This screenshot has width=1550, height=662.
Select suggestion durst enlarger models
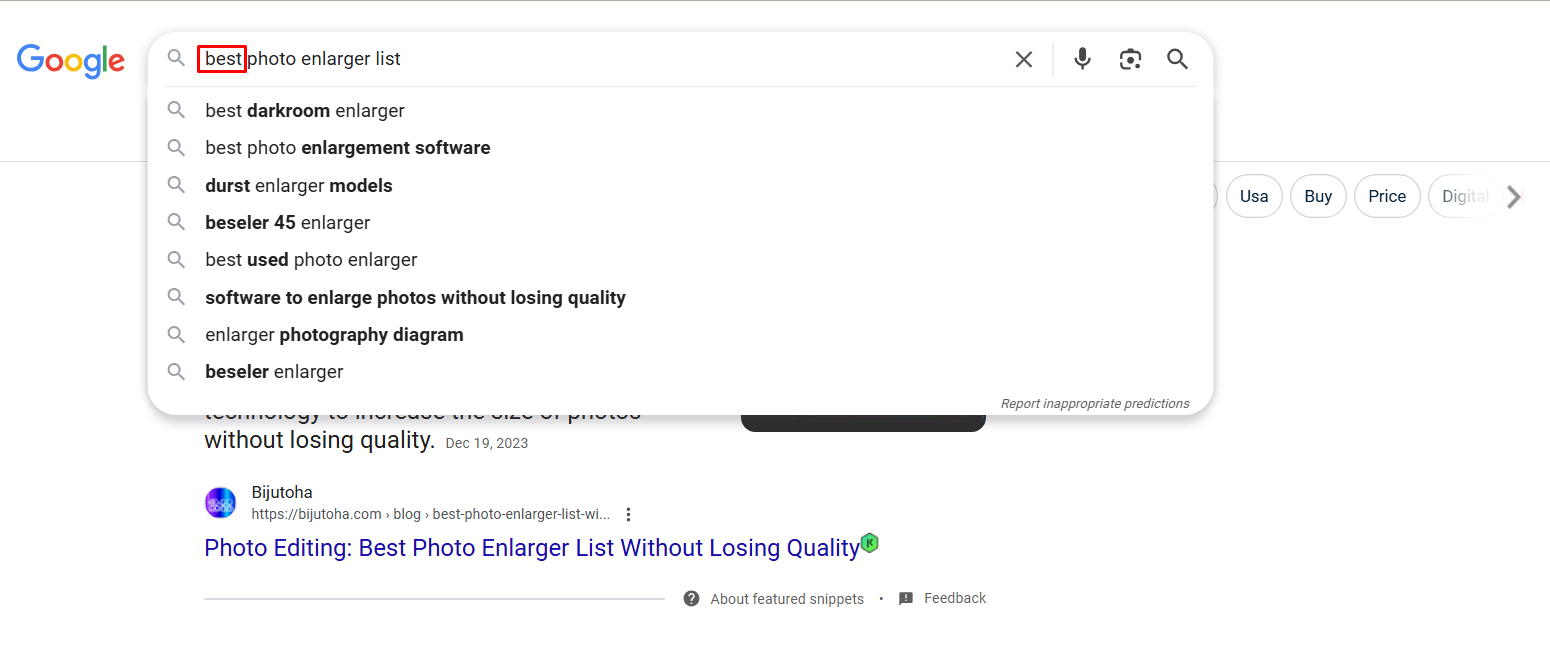pyautogui.click(x=680, y=186)
